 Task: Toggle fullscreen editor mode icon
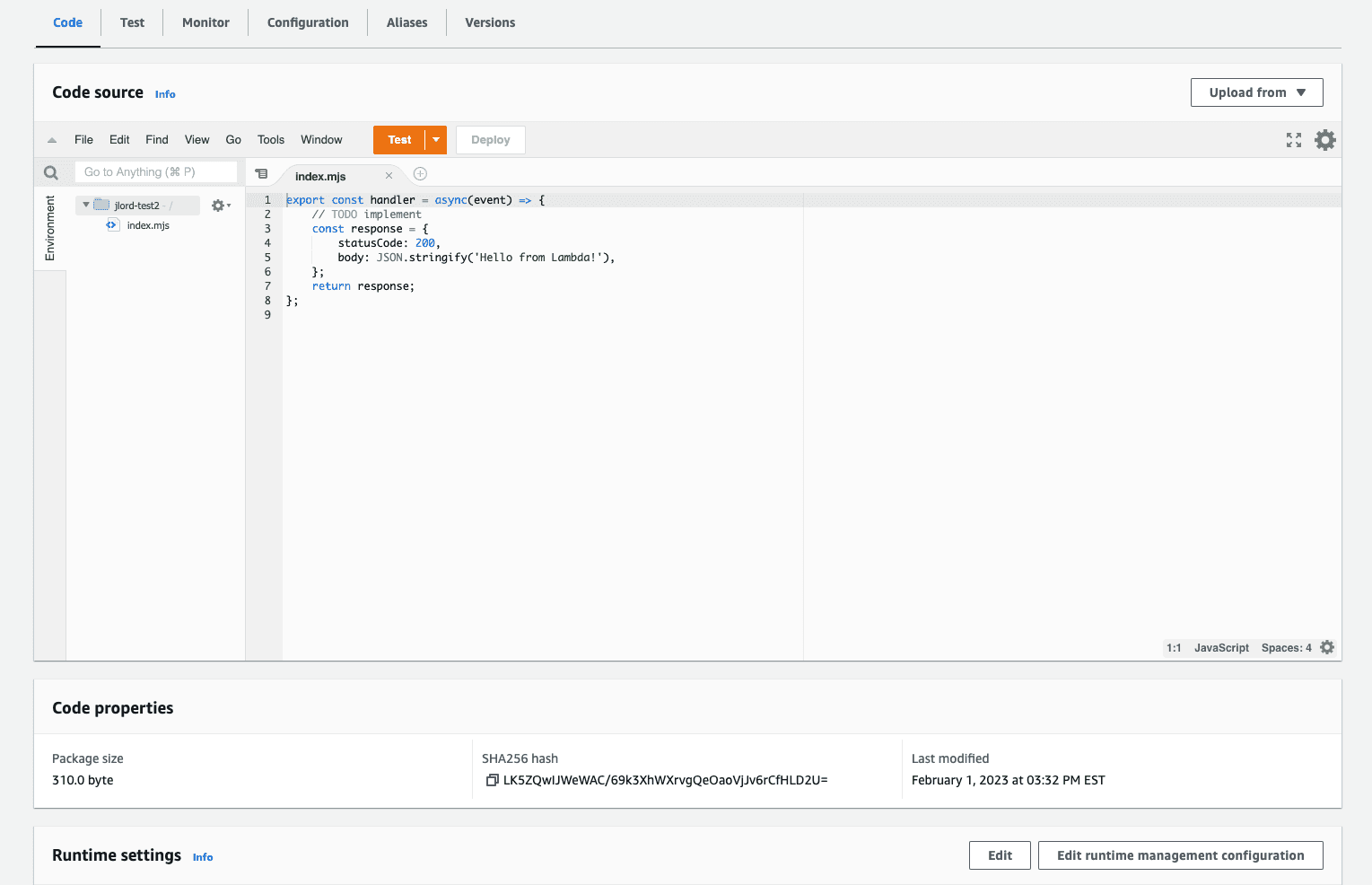(x=1293, y=140)
